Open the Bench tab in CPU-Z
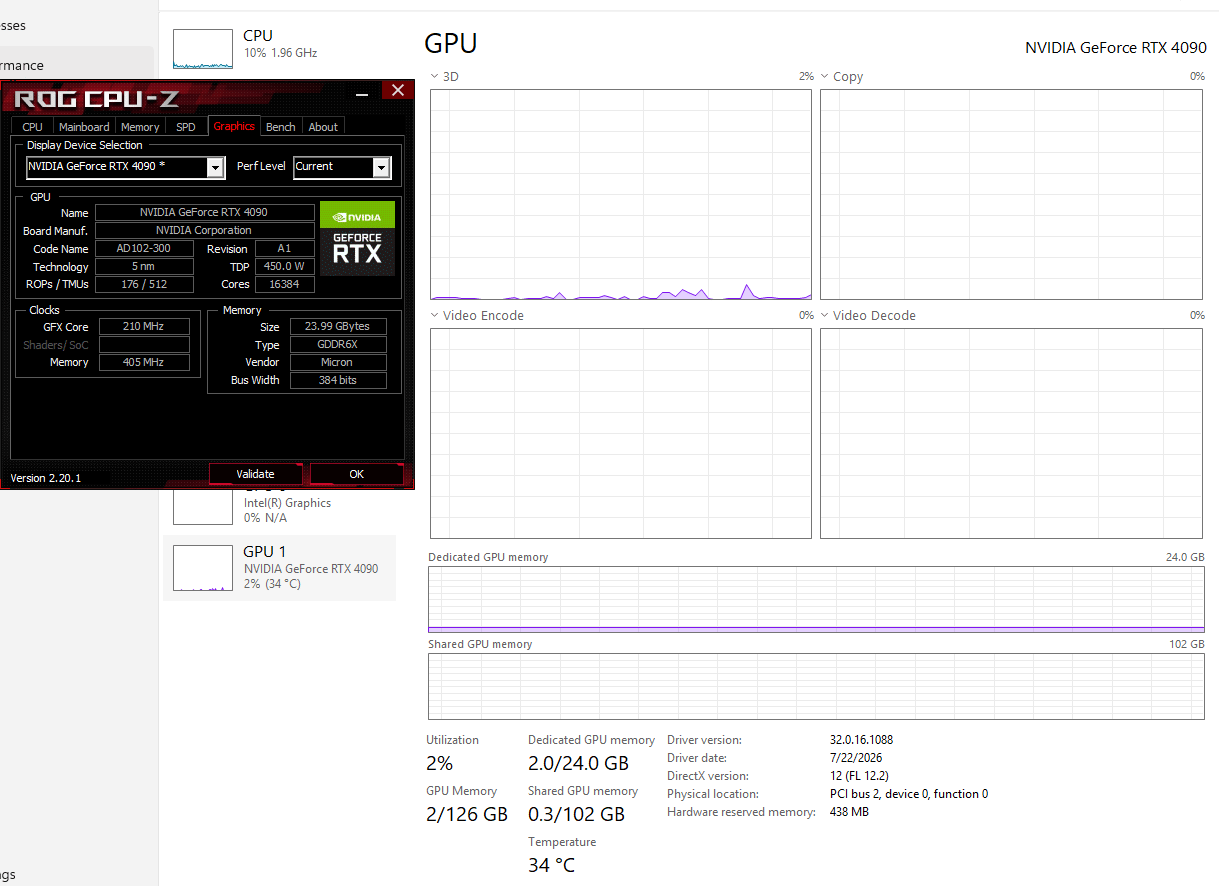 (x=281, y=127)
